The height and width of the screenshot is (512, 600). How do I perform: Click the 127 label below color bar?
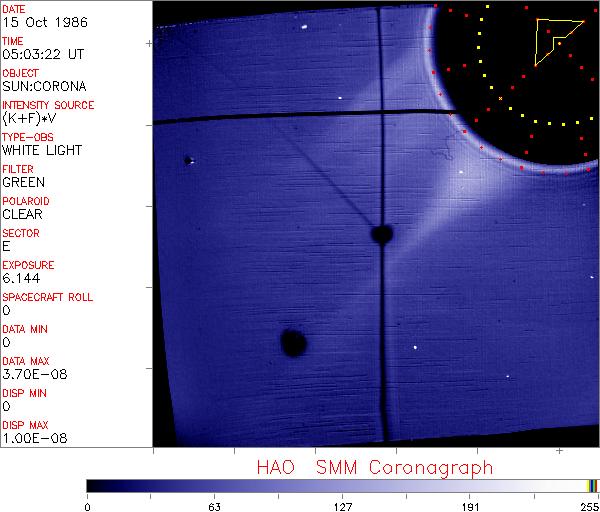tap(343, 507)
